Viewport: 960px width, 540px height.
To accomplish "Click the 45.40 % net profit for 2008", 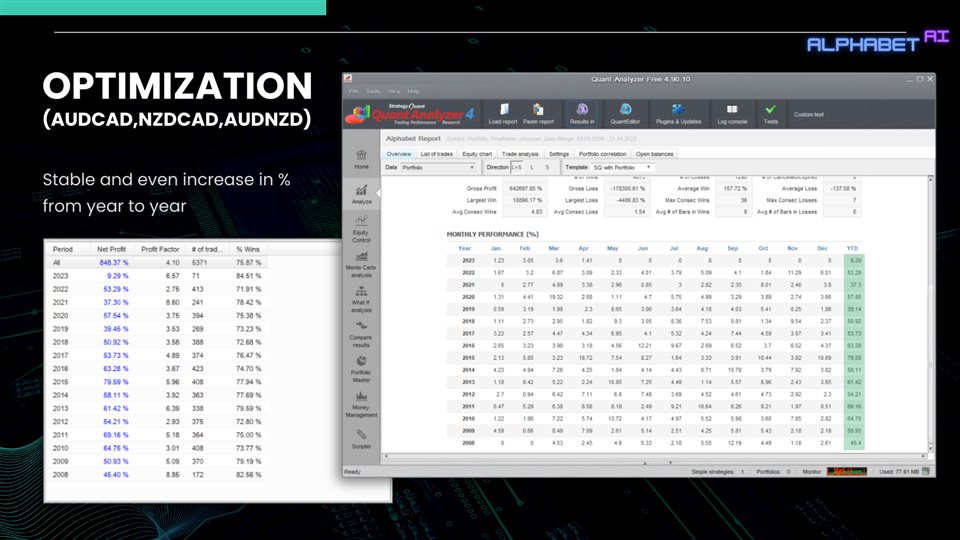I will click(116, 475).
